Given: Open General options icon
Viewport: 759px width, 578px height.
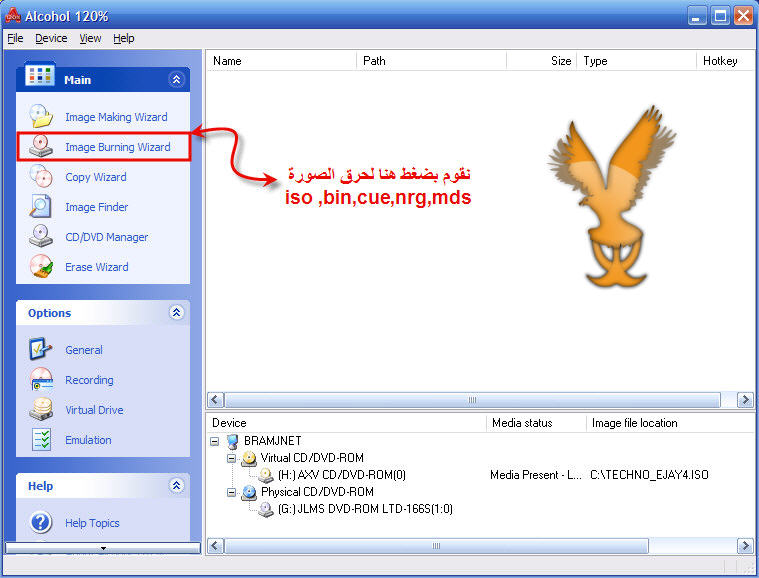Looking at the screenshot, I should 41,349.
